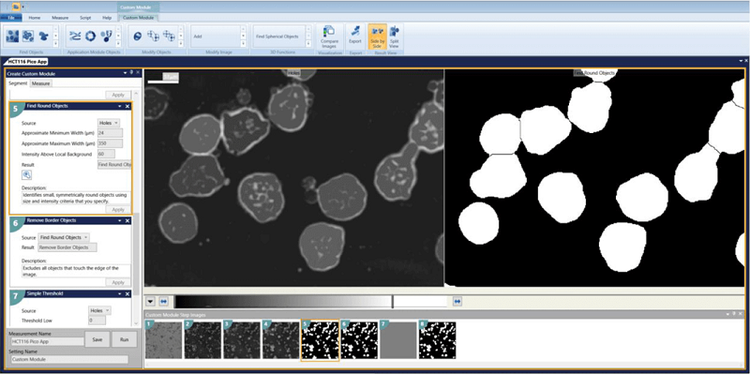Image resolution: width=750 pixels, height=374 pixels.
Task: Click the intensity gradient slider marker
Action: (392, 301)
